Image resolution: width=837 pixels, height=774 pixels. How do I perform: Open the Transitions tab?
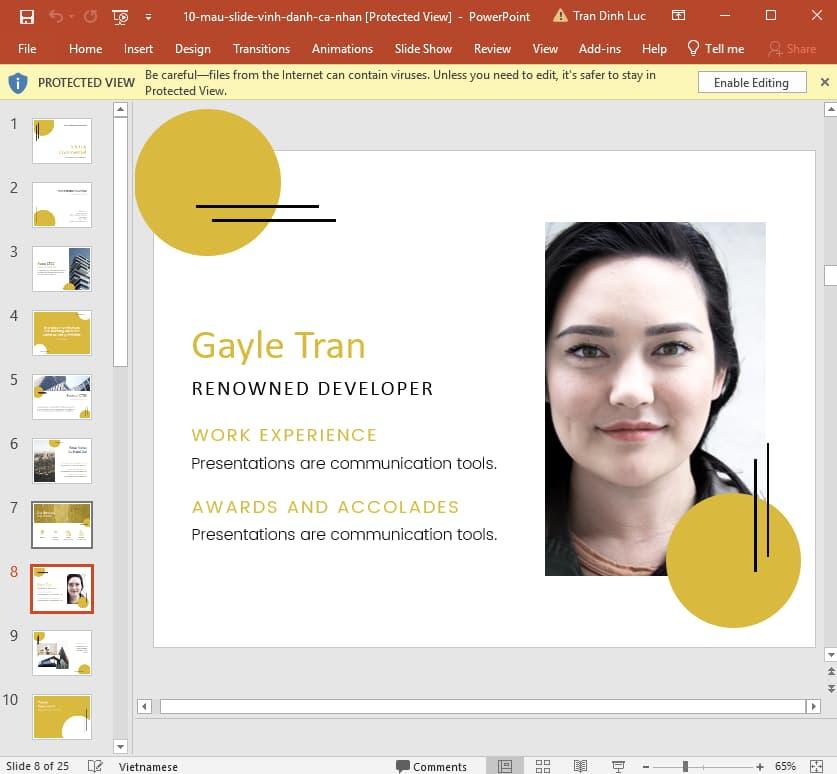(x=261, y=48)
